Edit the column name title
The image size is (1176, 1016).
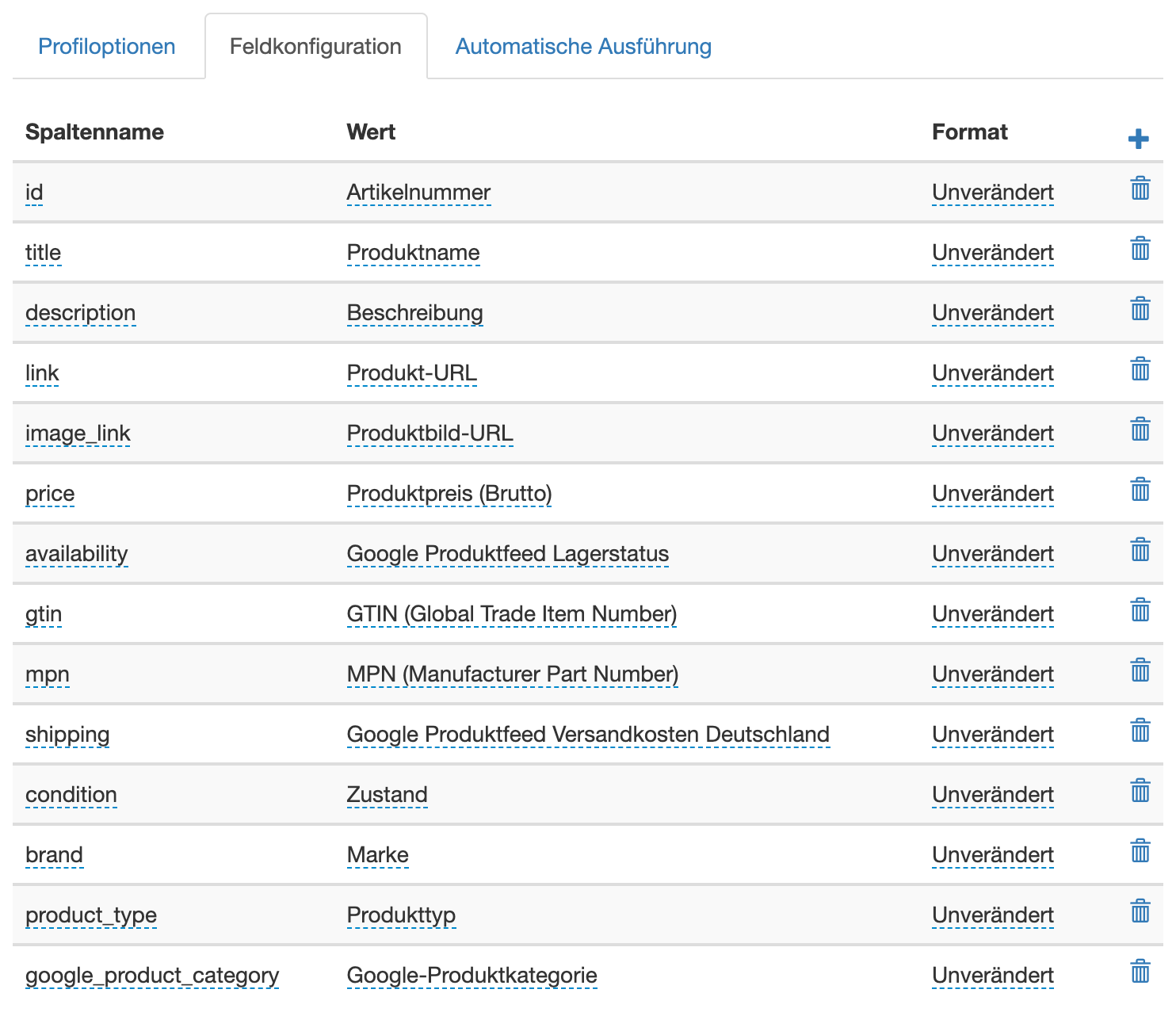pyautogui.click(x=43, y=253)
